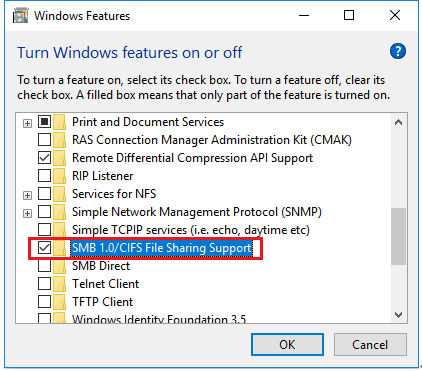Check the Telnet Client checkbox
Viewport: 422px width, 371px height.
pos(44,284)
